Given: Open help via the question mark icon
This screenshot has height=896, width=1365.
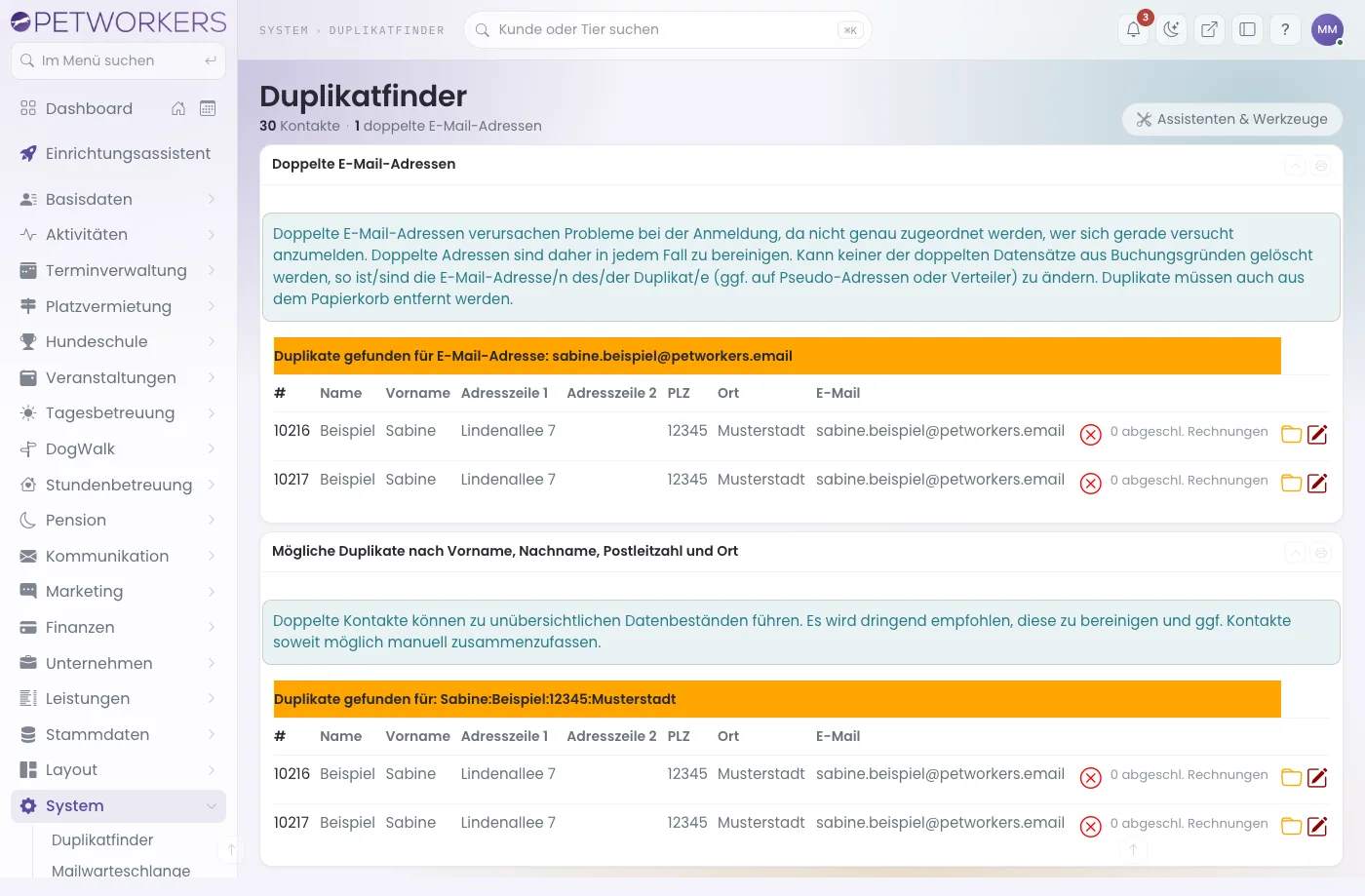Looking at the screenshot, I should pyautogui.click(x=1285, y=29).
